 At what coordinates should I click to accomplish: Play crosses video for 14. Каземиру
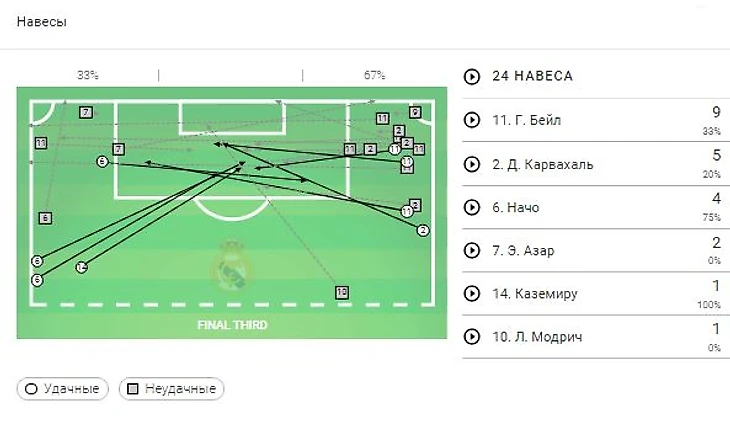(472, 293)
